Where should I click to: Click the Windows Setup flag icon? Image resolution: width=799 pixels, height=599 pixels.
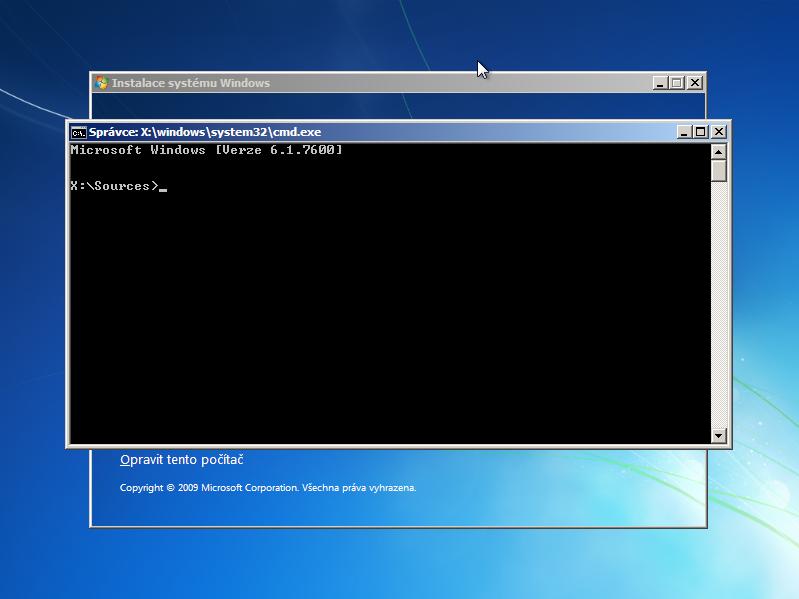tap(101, 83)
